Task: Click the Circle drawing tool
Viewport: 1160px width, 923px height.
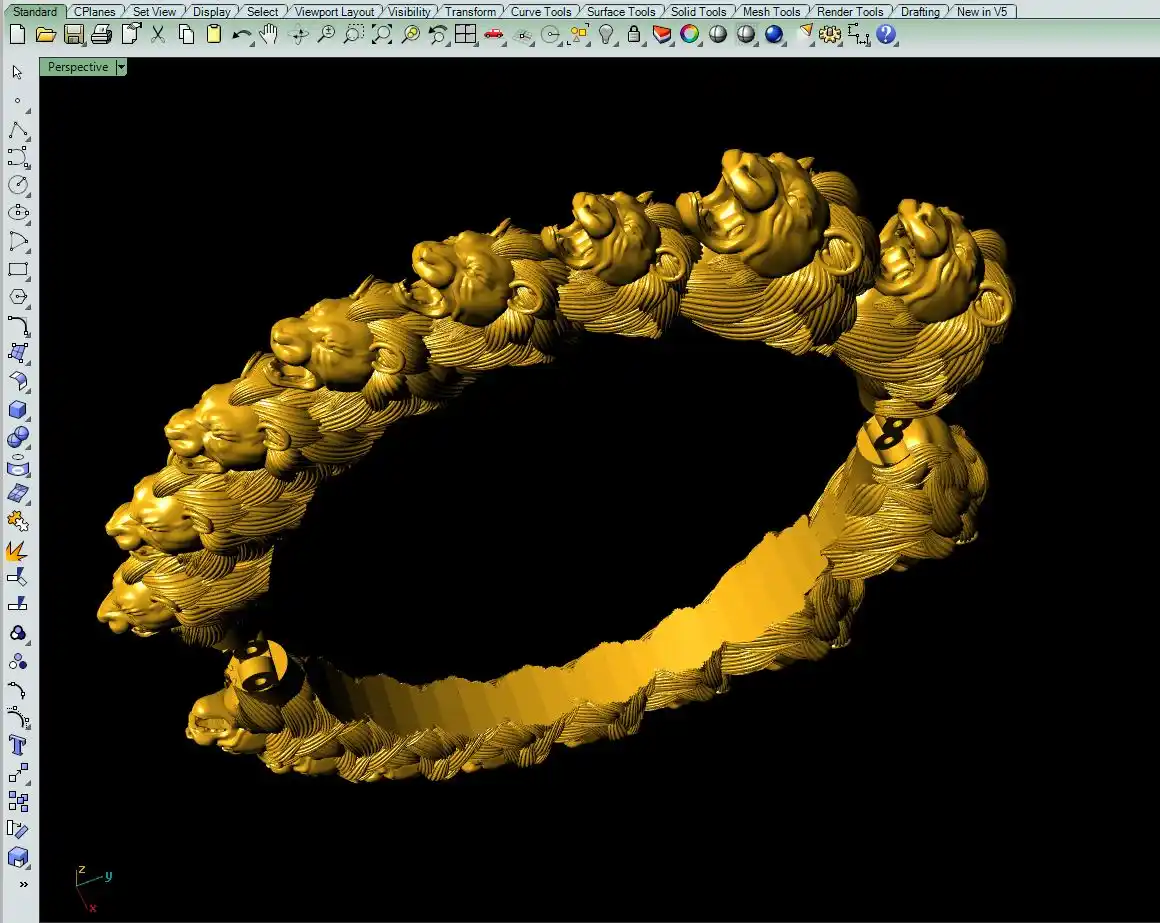Action: (18, 185)
